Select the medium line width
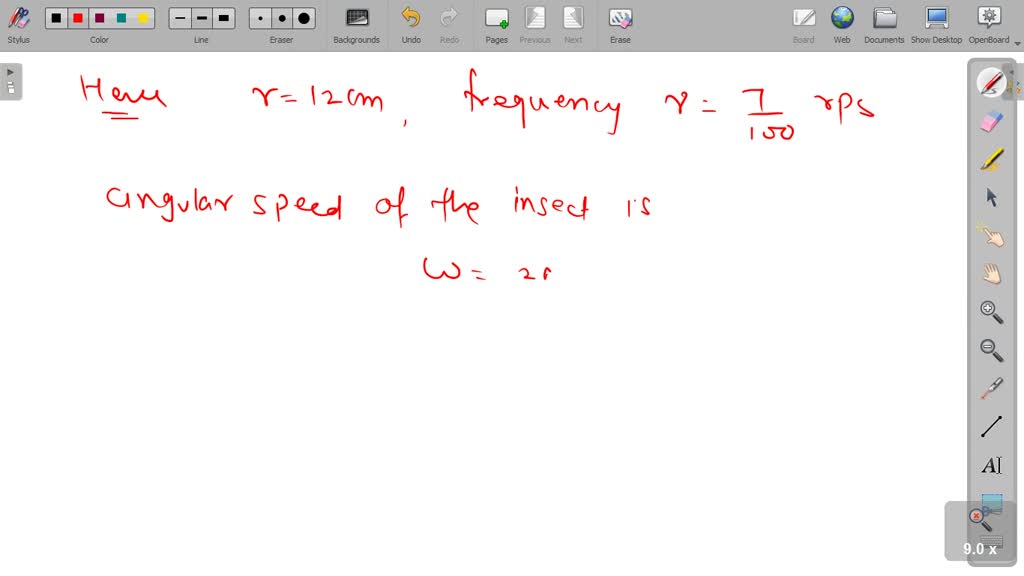This screenshot has width=1024, height=576. click(201, 17)
